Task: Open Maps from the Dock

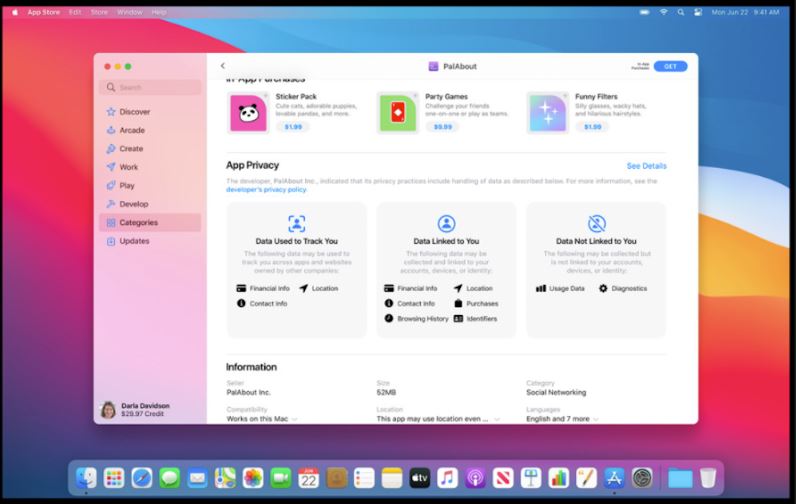Action: pyautogui.click(x=225, y=478)
